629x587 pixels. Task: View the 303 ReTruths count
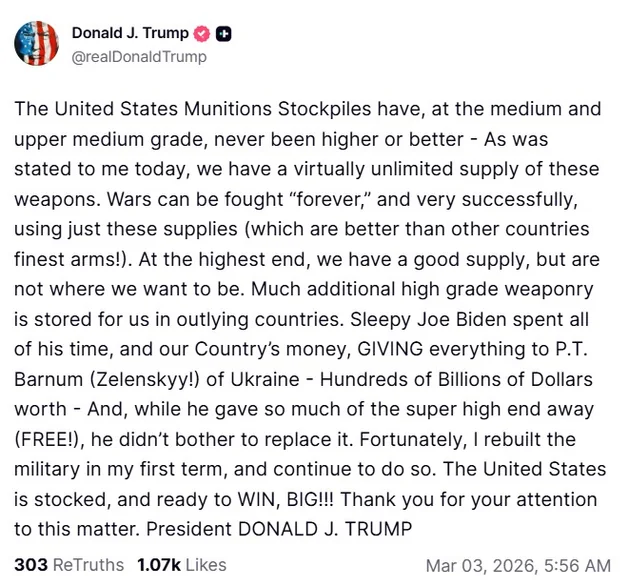[x=30, y=565]
